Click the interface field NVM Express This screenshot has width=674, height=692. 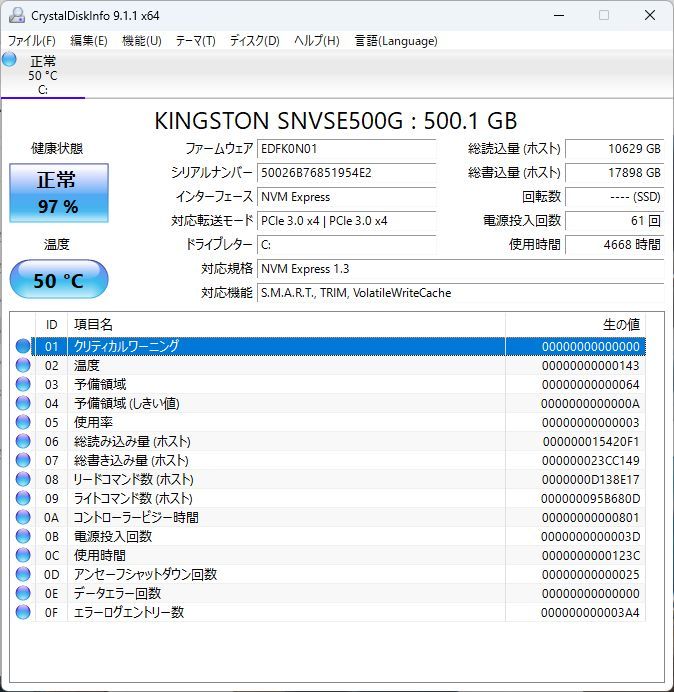(346, 197)
